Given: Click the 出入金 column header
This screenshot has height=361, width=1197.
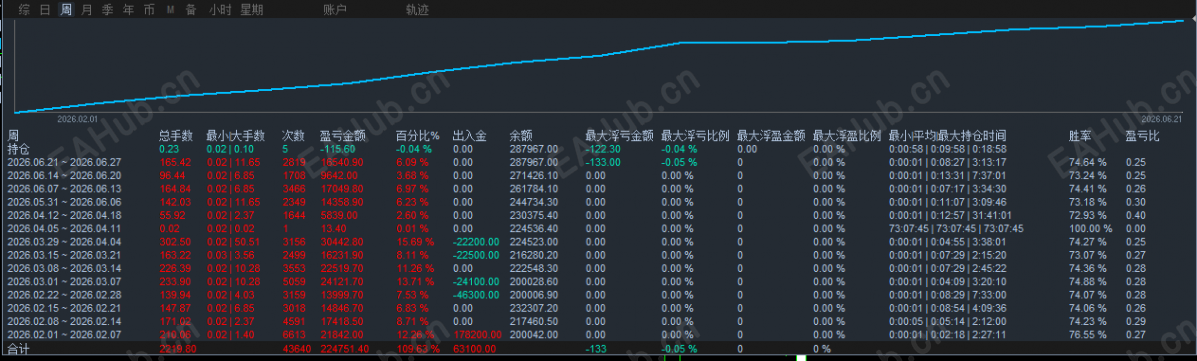Looking at the screenshot, I should tap(469, 136).
